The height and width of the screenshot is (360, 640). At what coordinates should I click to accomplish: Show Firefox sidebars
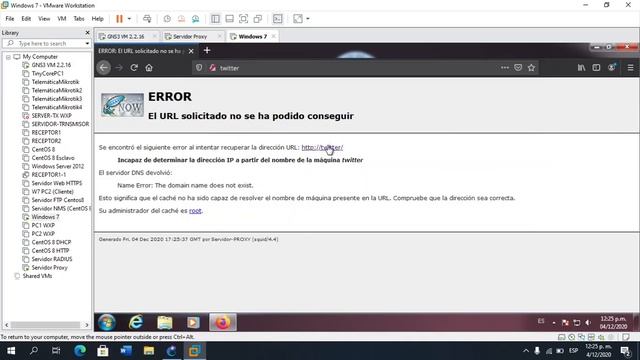(596, 68)
